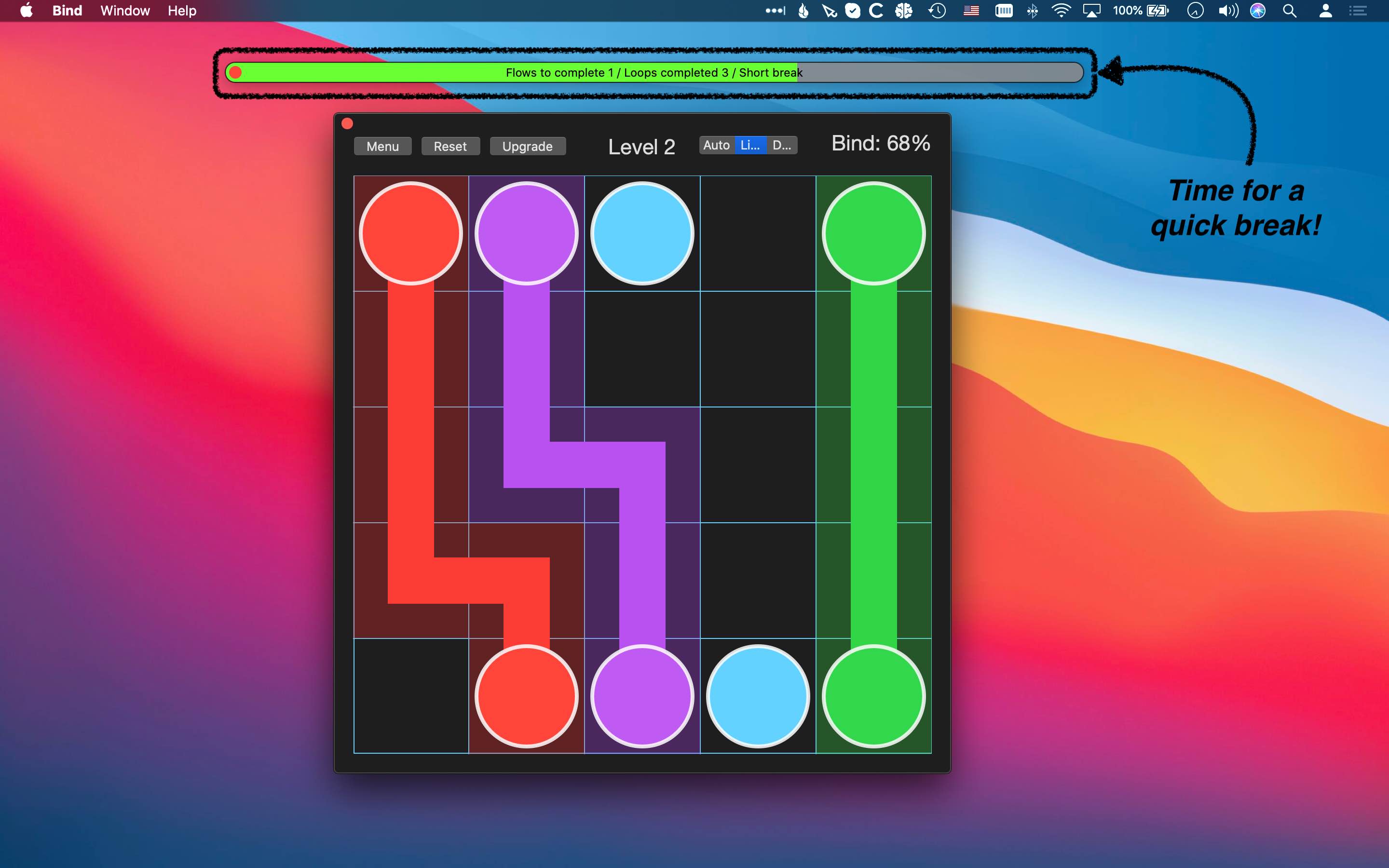Click the red dot on the progress bar

pyautogui.click(x=235, y=72)
